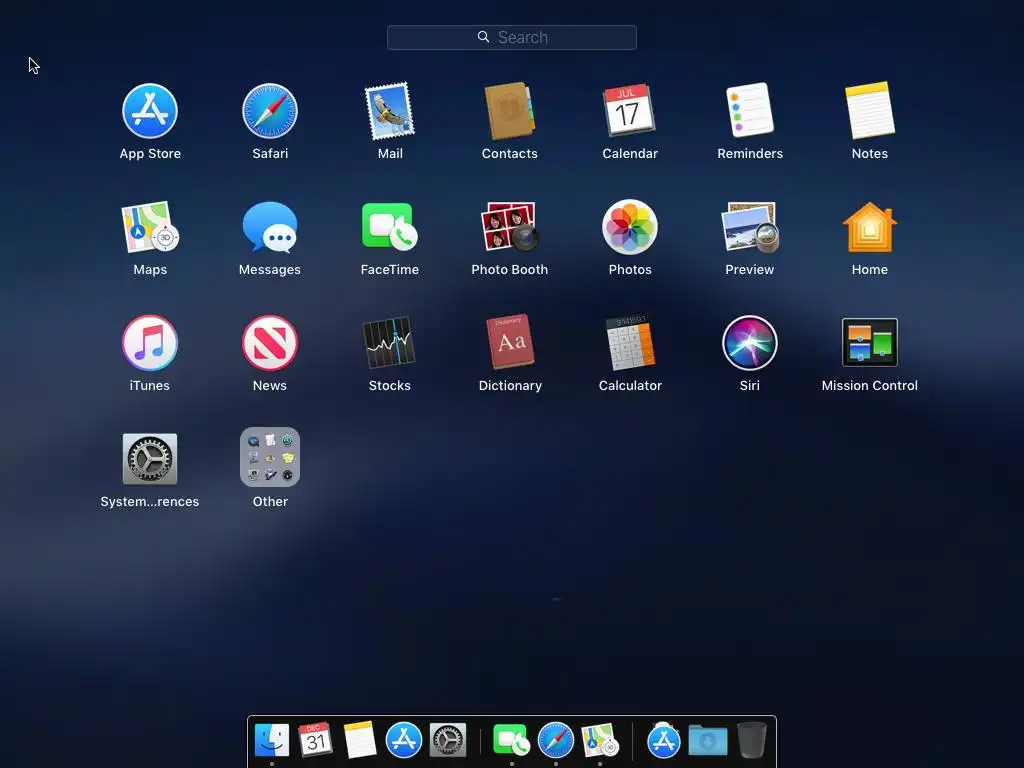This screenshot has width=1024, height=768.
Task: Launch the Photos app
Action: tap(630, 227)
